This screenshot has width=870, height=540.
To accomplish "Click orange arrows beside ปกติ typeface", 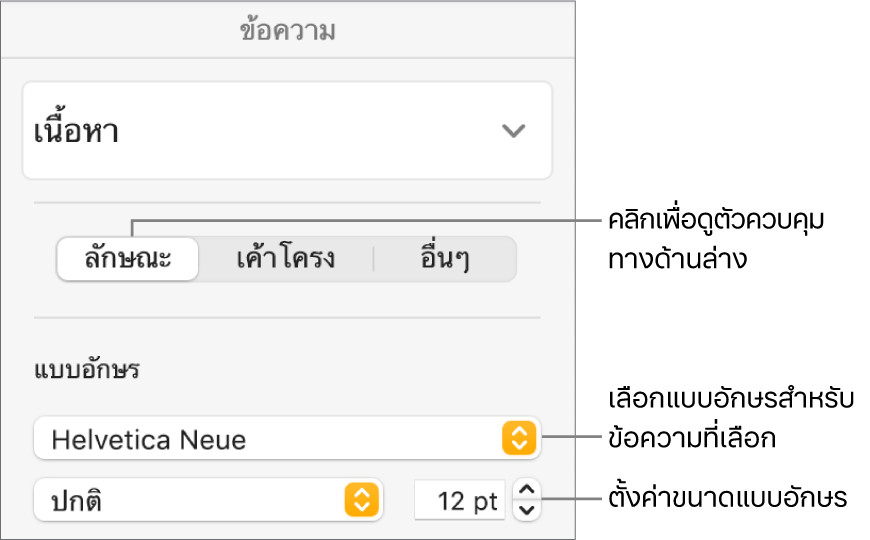I will (x=362, y=499).
